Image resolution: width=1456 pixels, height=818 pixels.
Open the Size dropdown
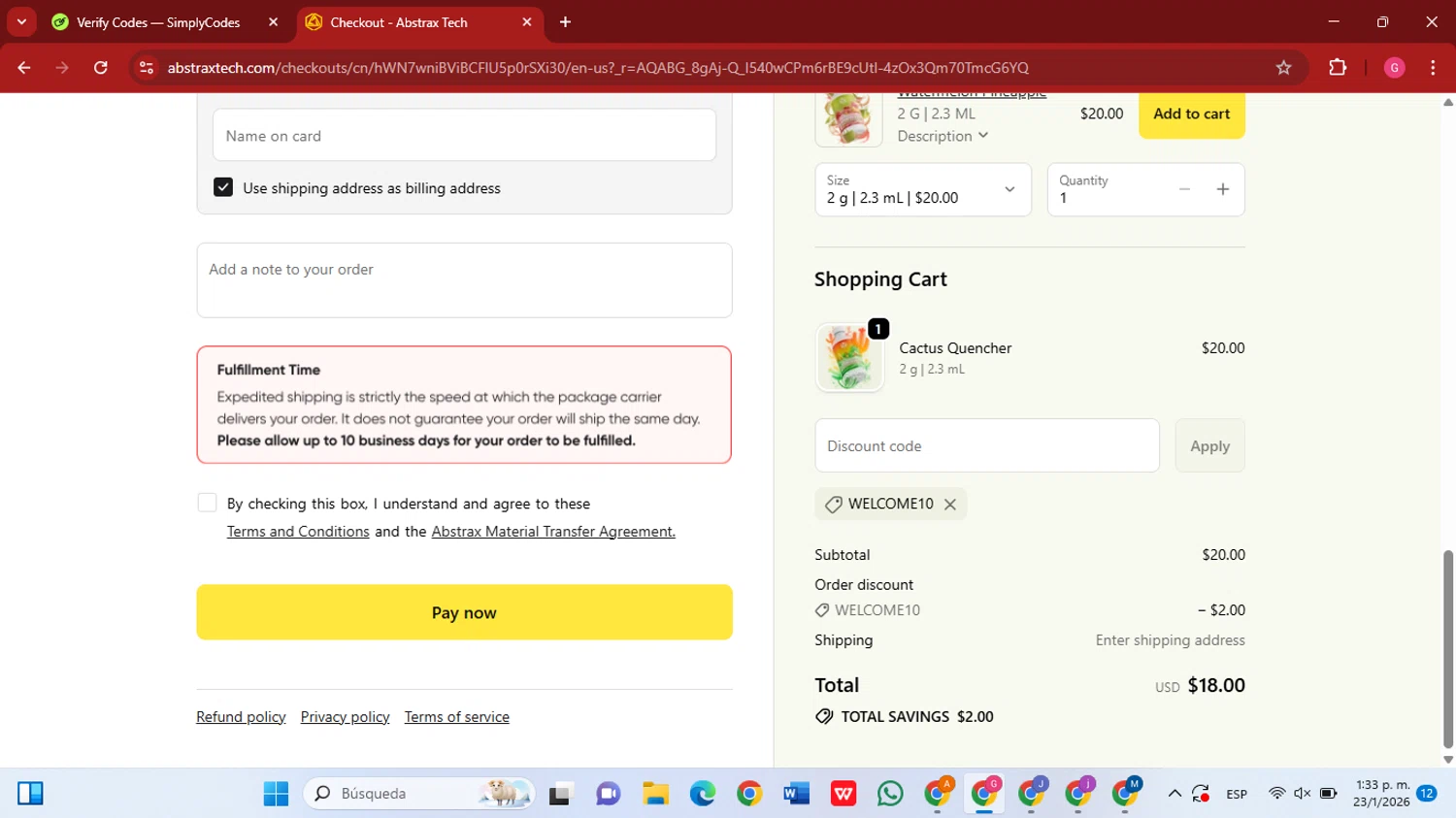tap(922, 189)
